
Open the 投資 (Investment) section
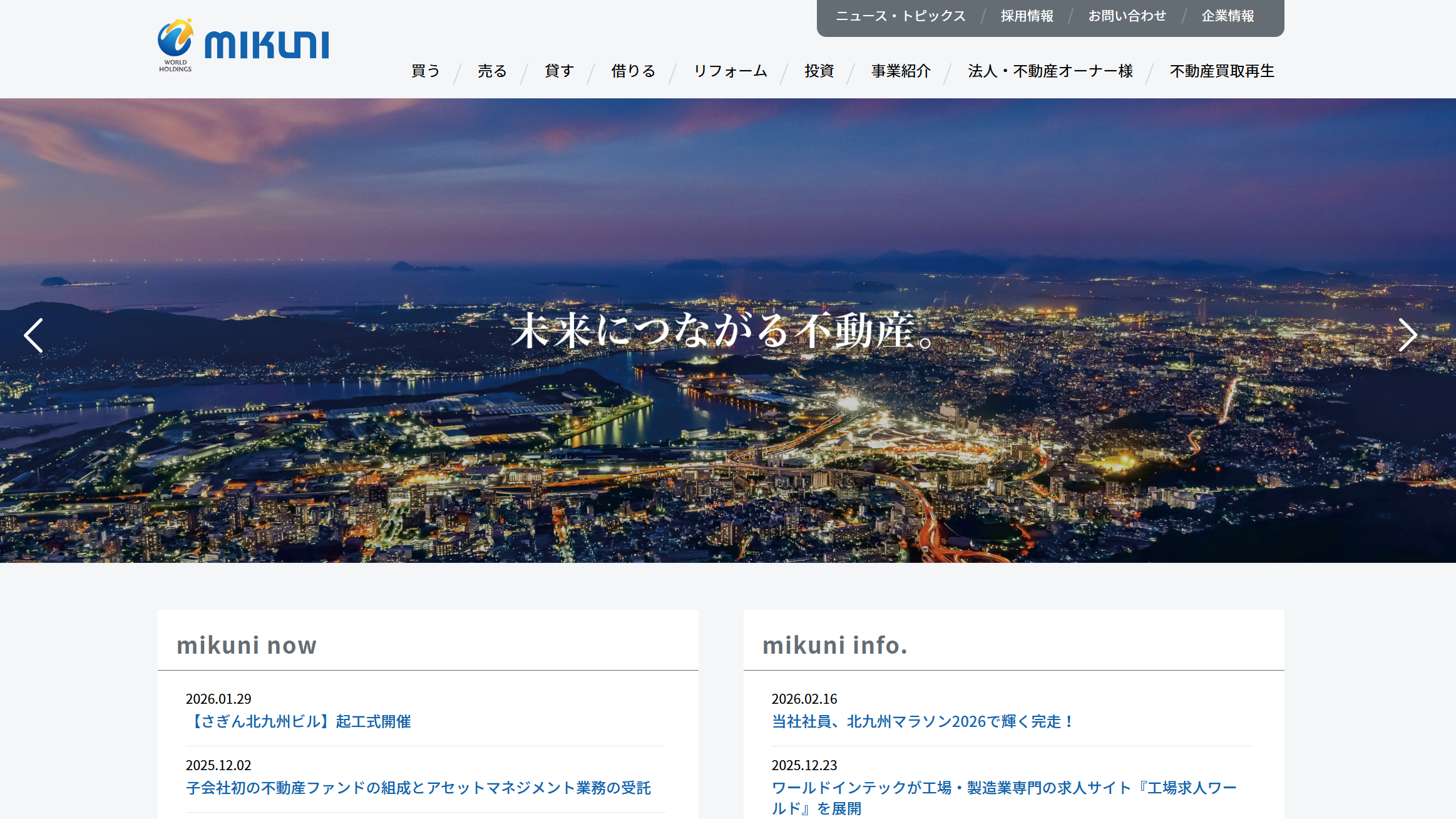(x=819, y=71)
